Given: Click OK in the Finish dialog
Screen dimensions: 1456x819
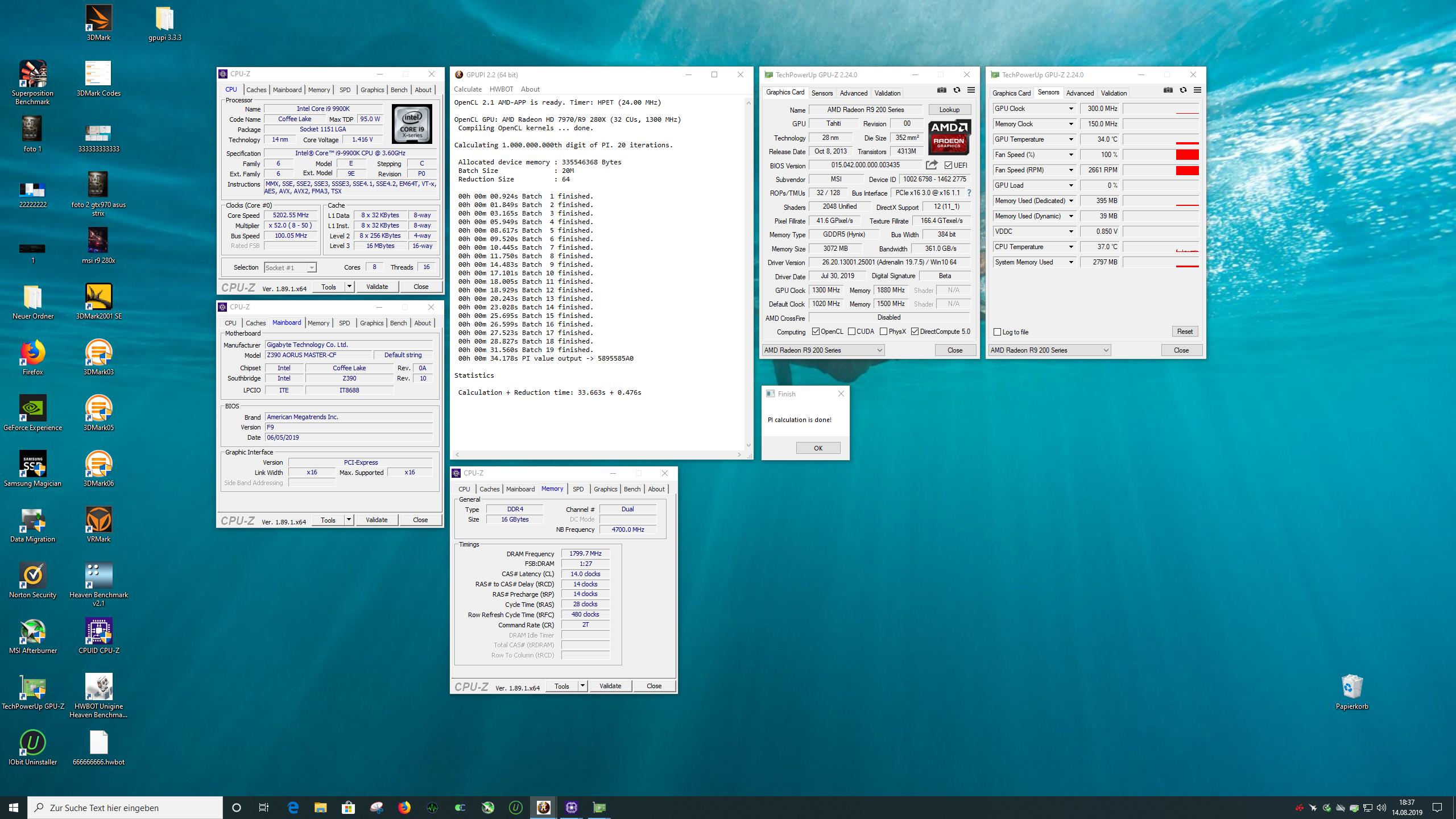Looking at the screenshot, I should click(x=818, y=448).
